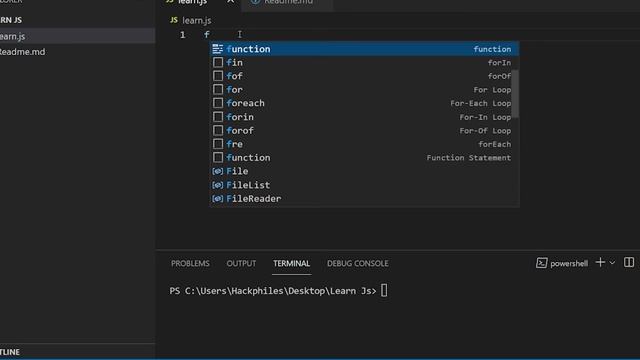Click the variable icon beside FileList

218,185
